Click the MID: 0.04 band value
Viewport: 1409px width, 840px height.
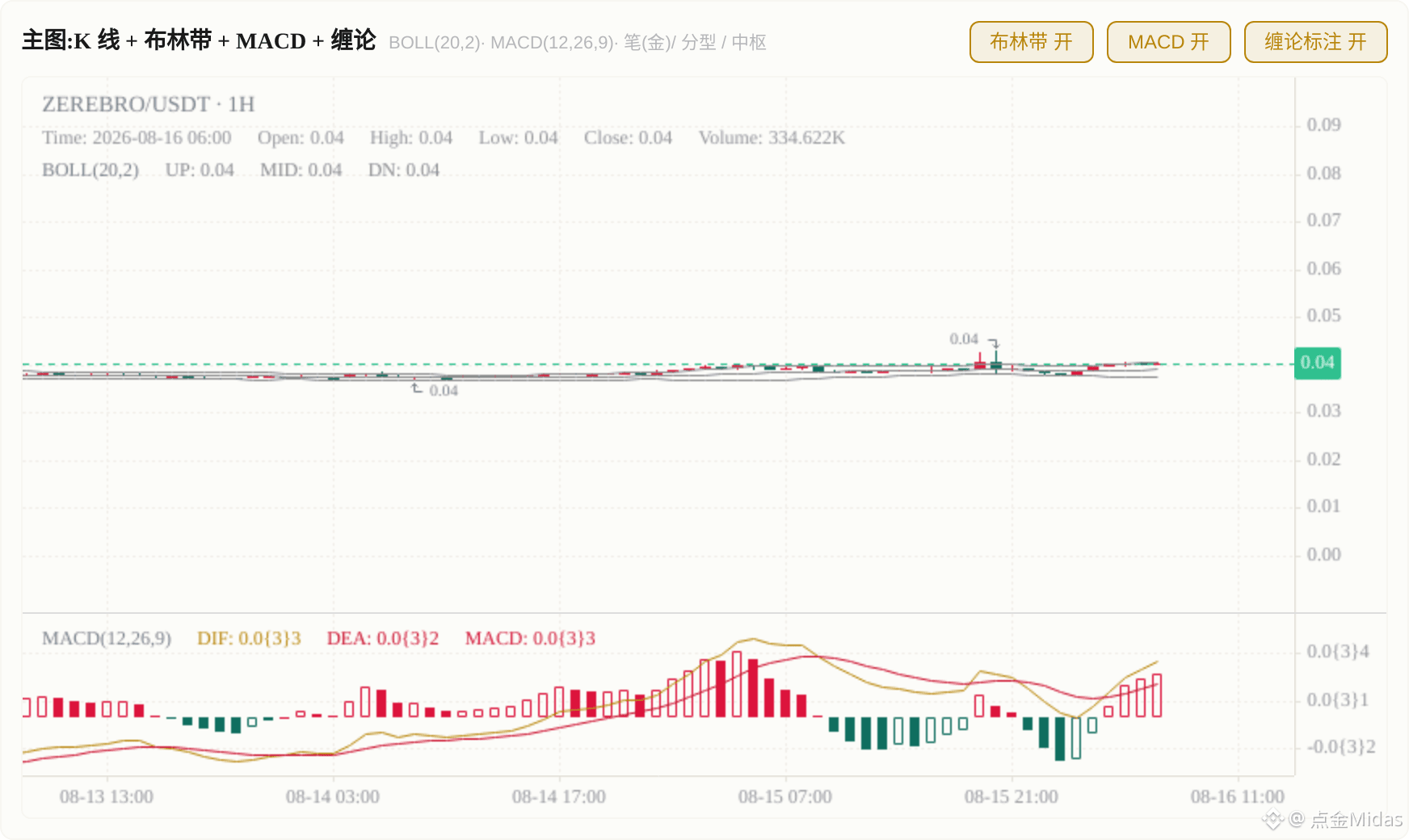pyautogui.click(x=301, y=170)
